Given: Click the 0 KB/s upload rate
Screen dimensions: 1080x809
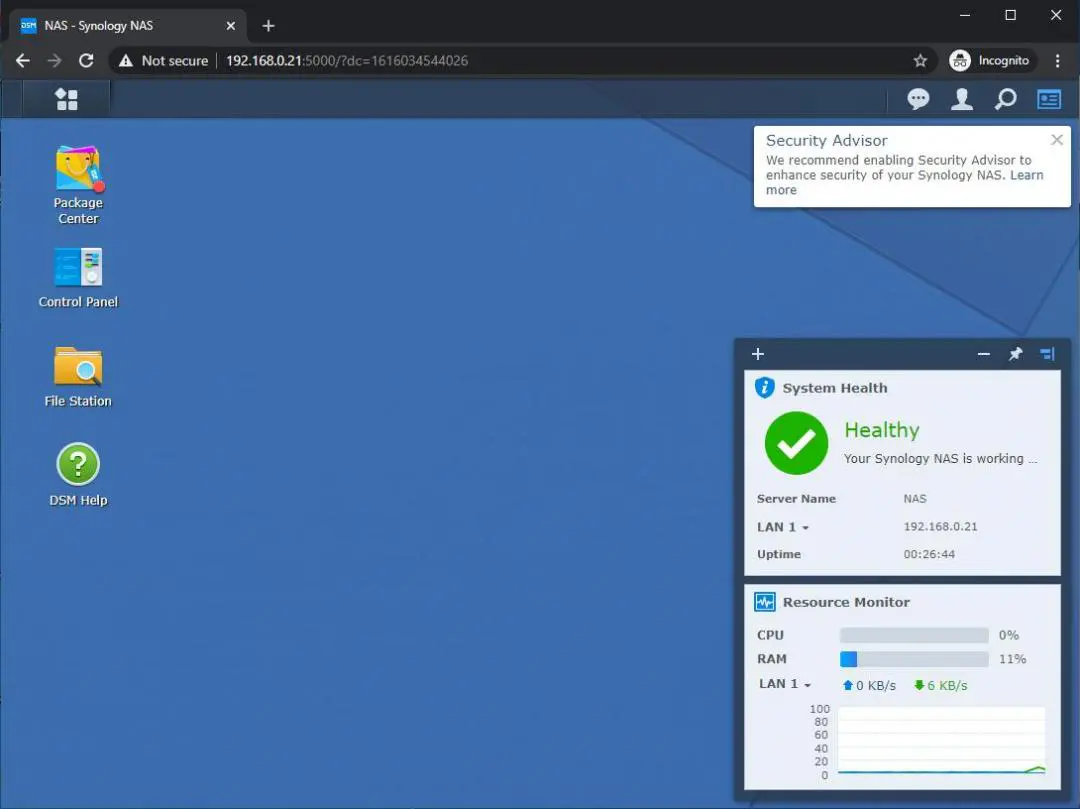Looking at the screenshot, I should point(869,685).
